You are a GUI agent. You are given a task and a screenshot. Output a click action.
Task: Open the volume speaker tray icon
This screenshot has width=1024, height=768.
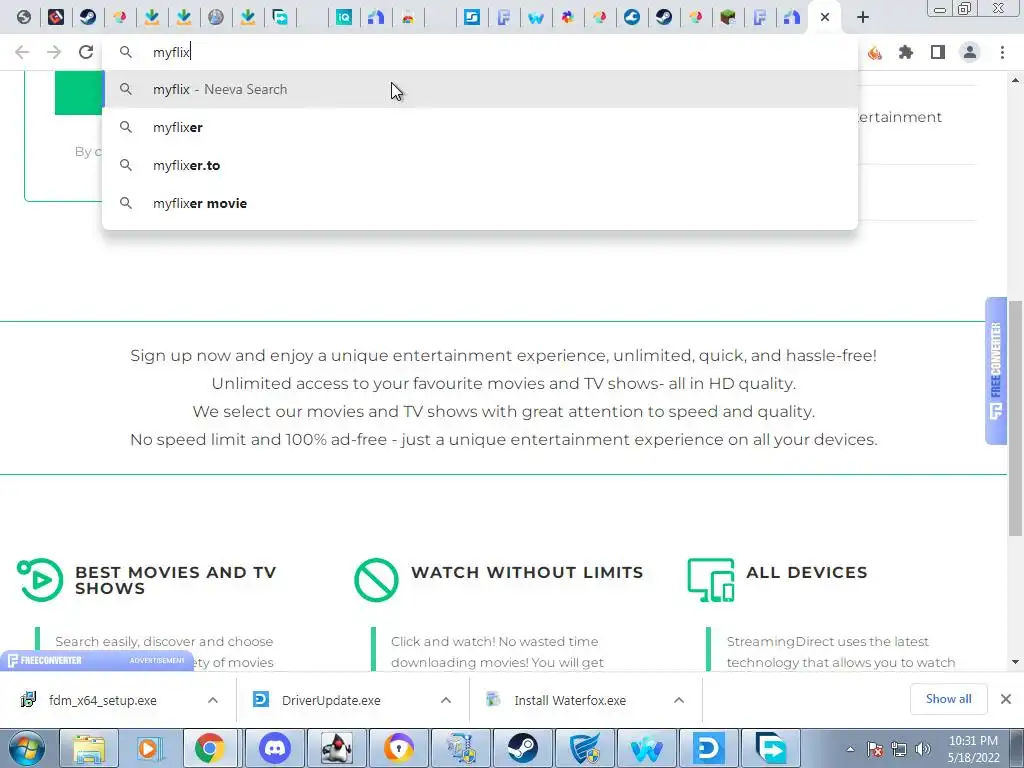922,749
